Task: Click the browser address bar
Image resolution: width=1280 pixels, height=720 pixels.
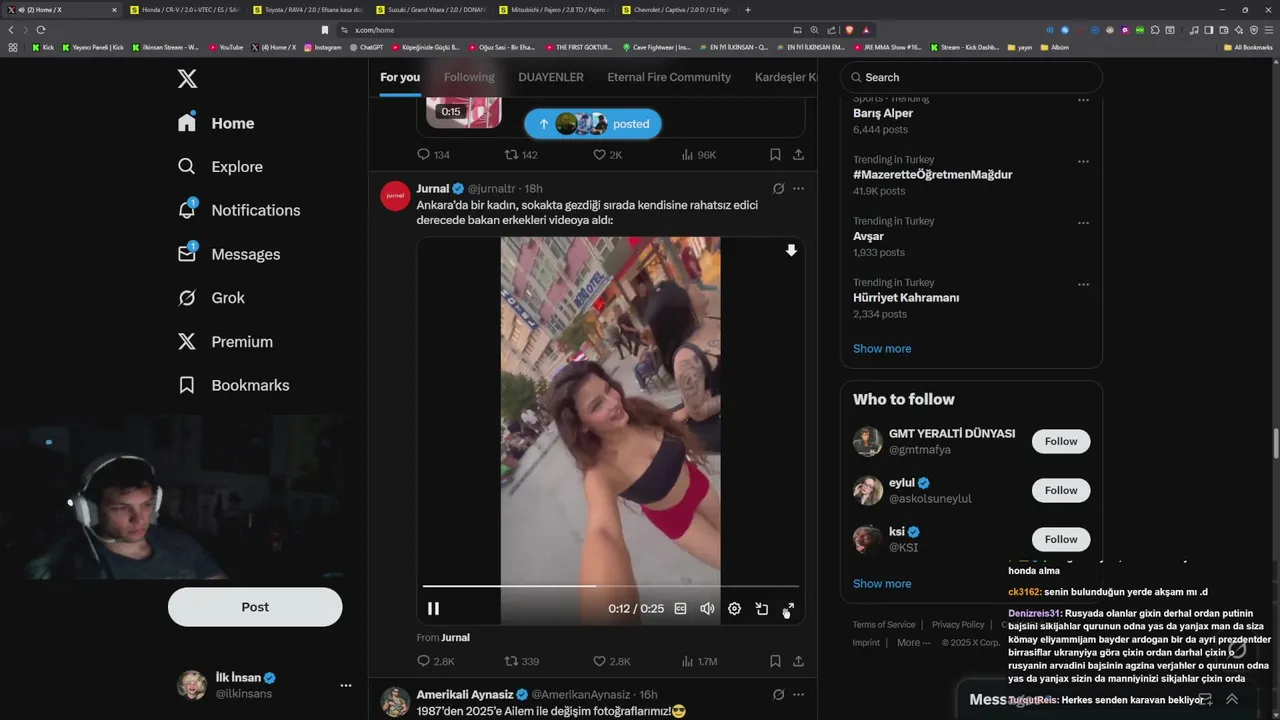Action: 570,30
